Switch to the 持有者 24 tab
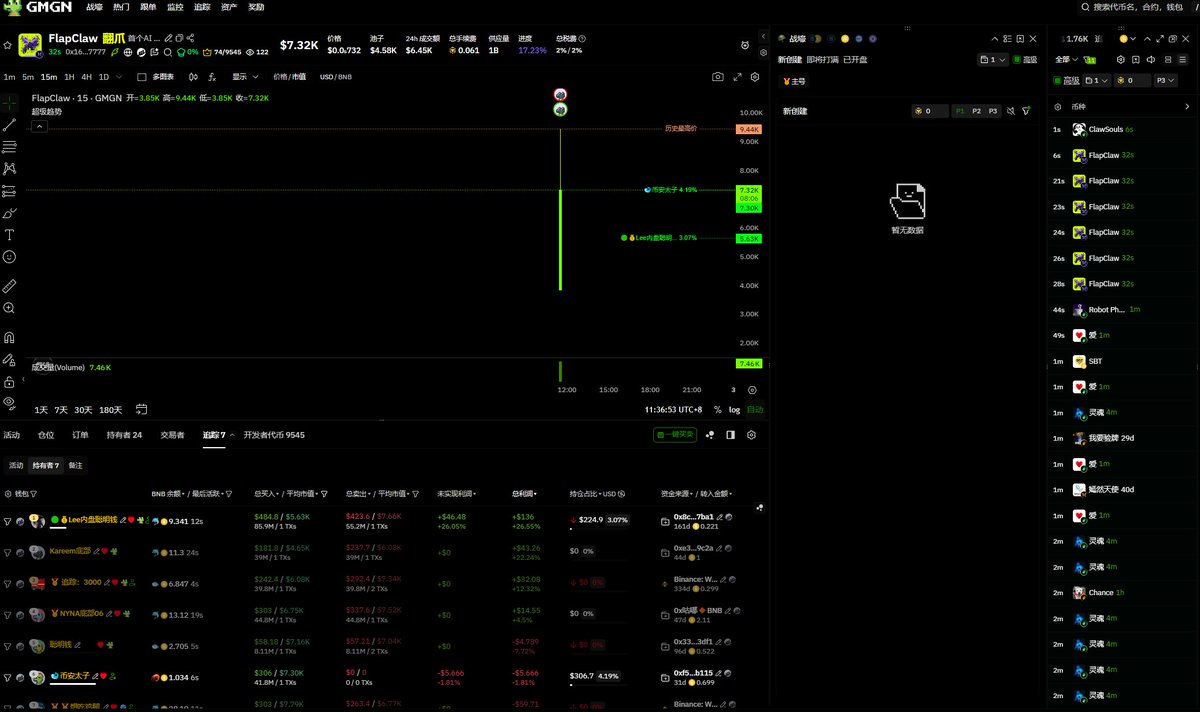The image size is (1200, 712). 124,435
